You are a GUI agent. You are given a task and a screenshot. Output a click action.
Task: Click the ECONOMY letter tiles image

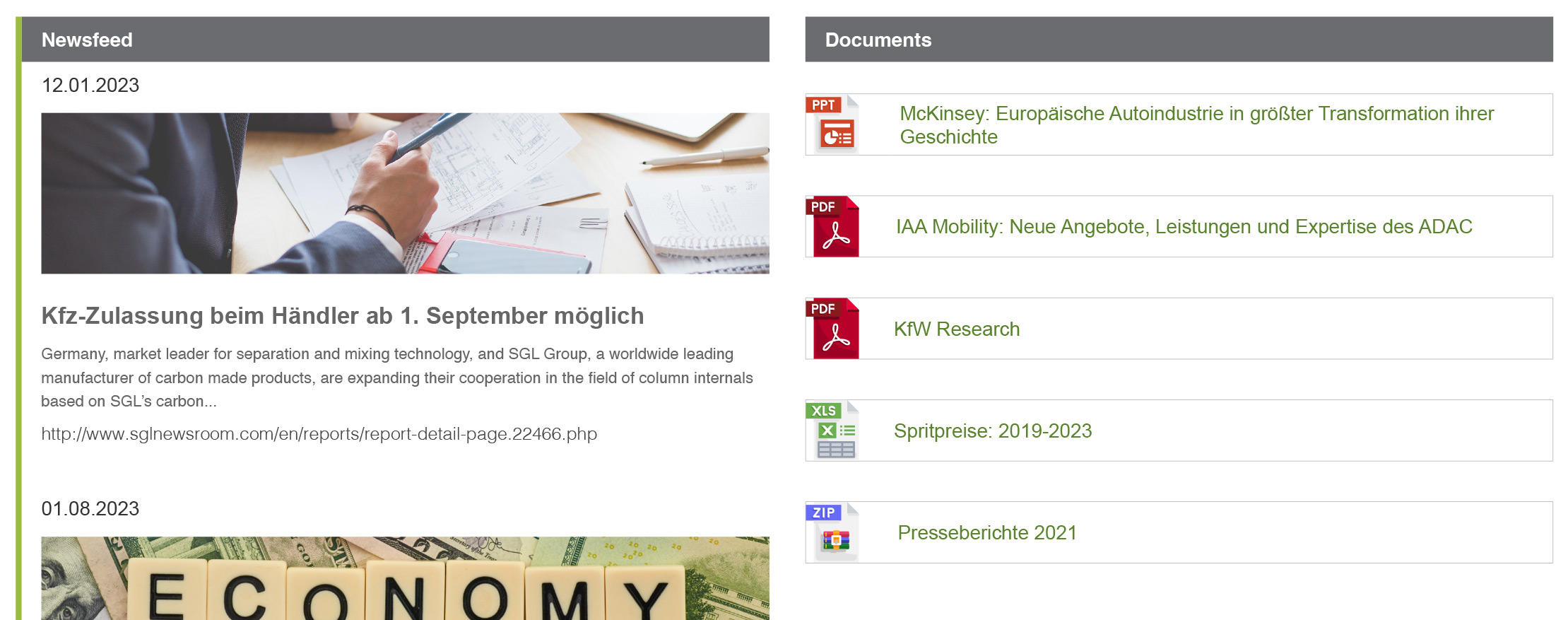[x=405, y=578]
